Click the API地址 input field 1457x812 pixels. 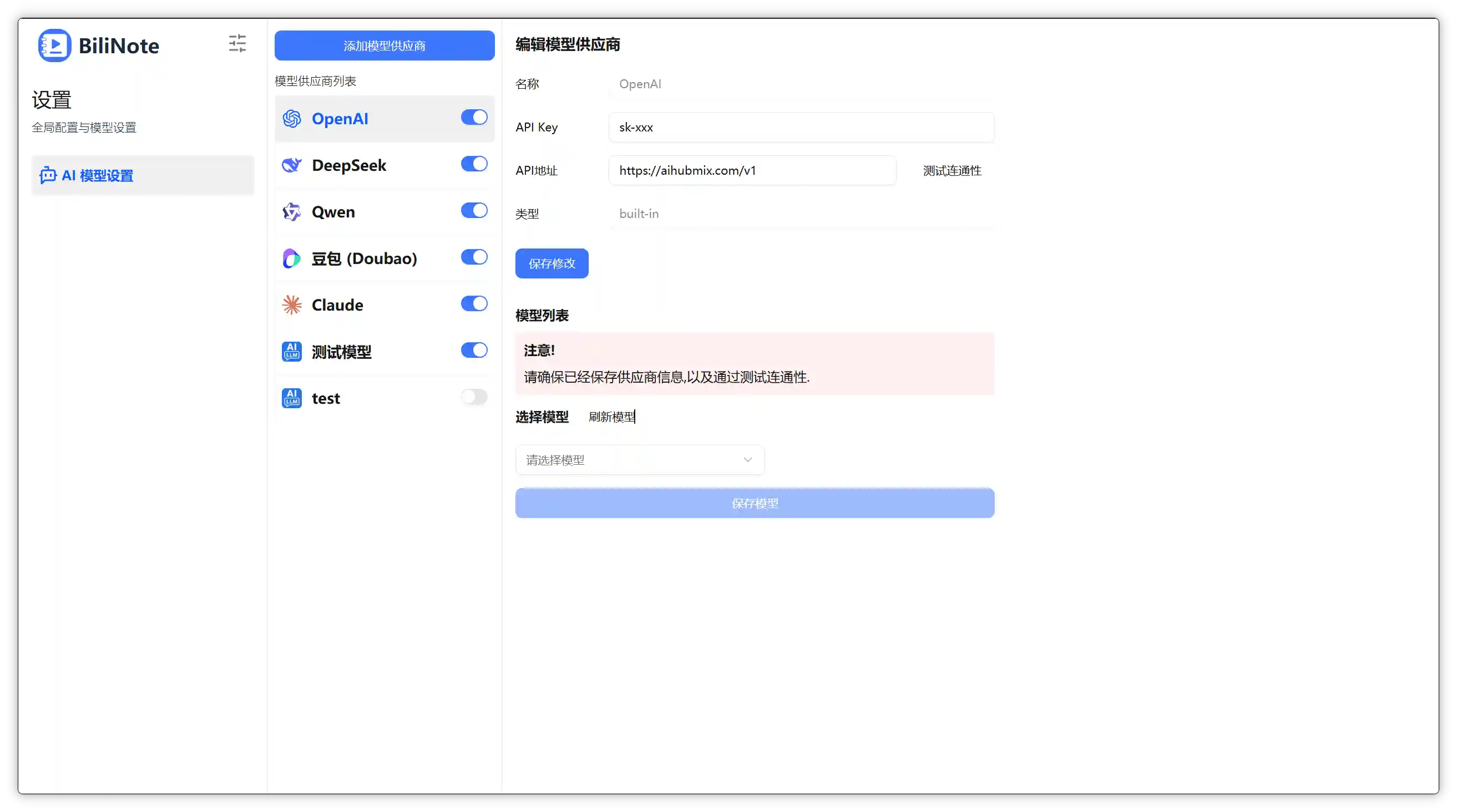click(x=752, y=170)
